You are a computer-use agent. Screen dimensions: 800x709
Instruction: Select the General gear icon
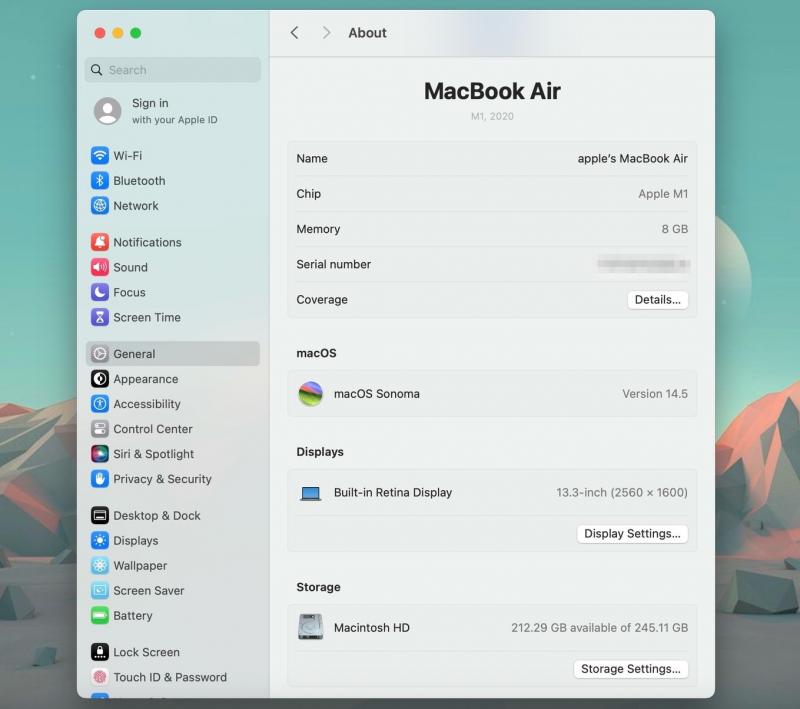click(x=100, y=354)
